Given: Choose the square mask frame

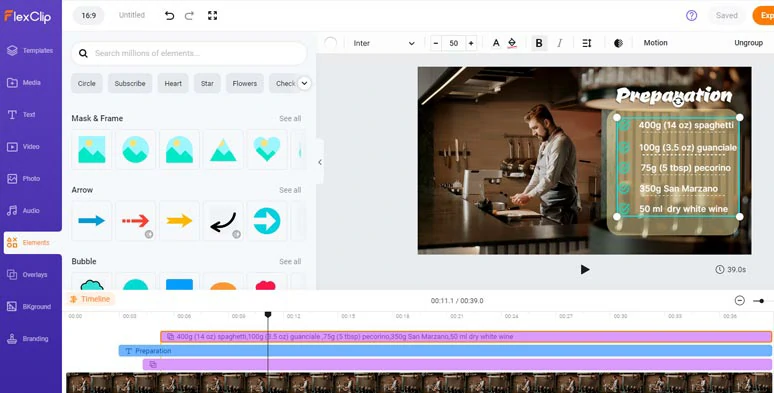Looking at the screenshot, I should tap(92, 150).
